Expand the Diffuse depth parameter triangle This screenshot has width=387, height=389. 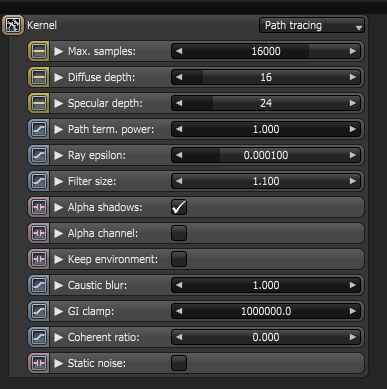click(x=59, y=77)
